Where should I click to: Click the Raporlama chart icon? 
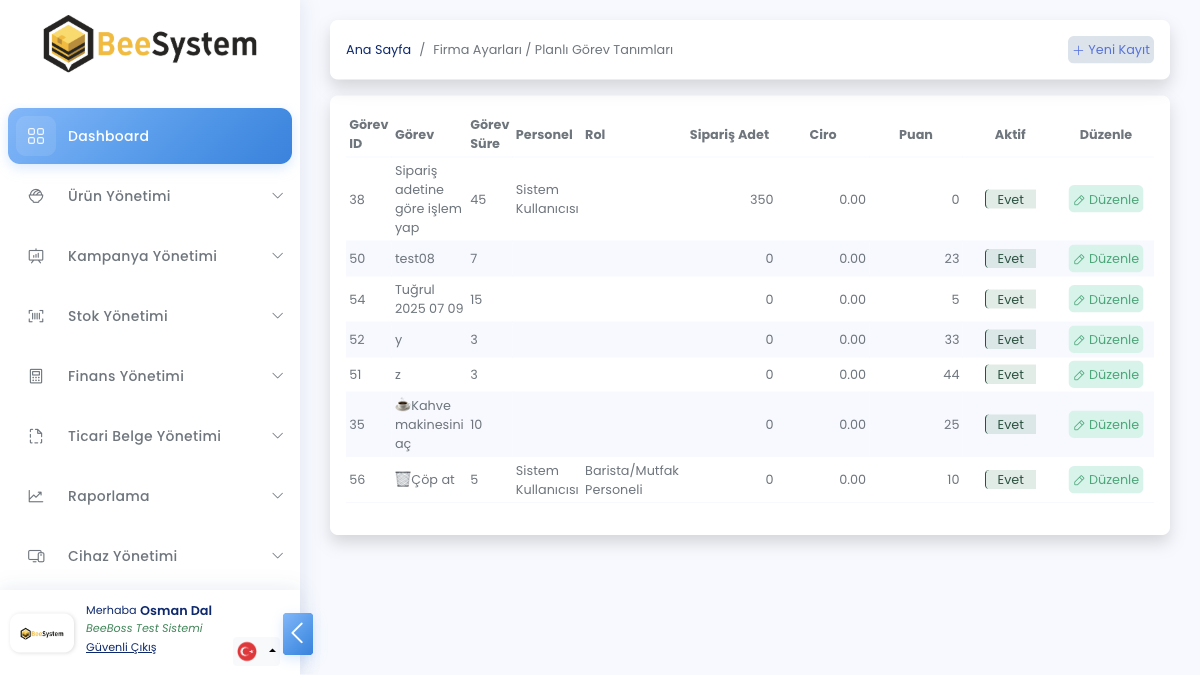(36, 496)
